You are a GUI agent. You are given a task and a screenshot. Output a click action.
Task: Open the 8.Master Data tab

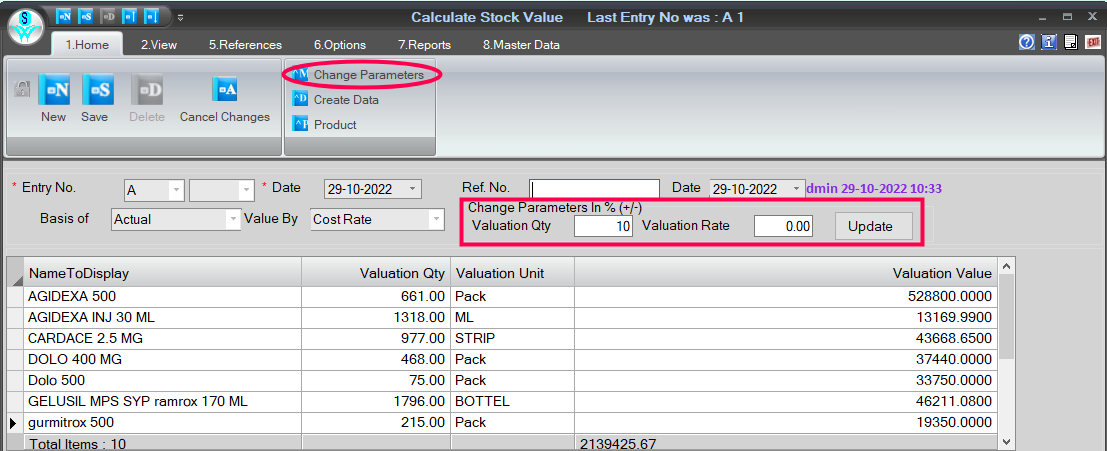(521, 44)
